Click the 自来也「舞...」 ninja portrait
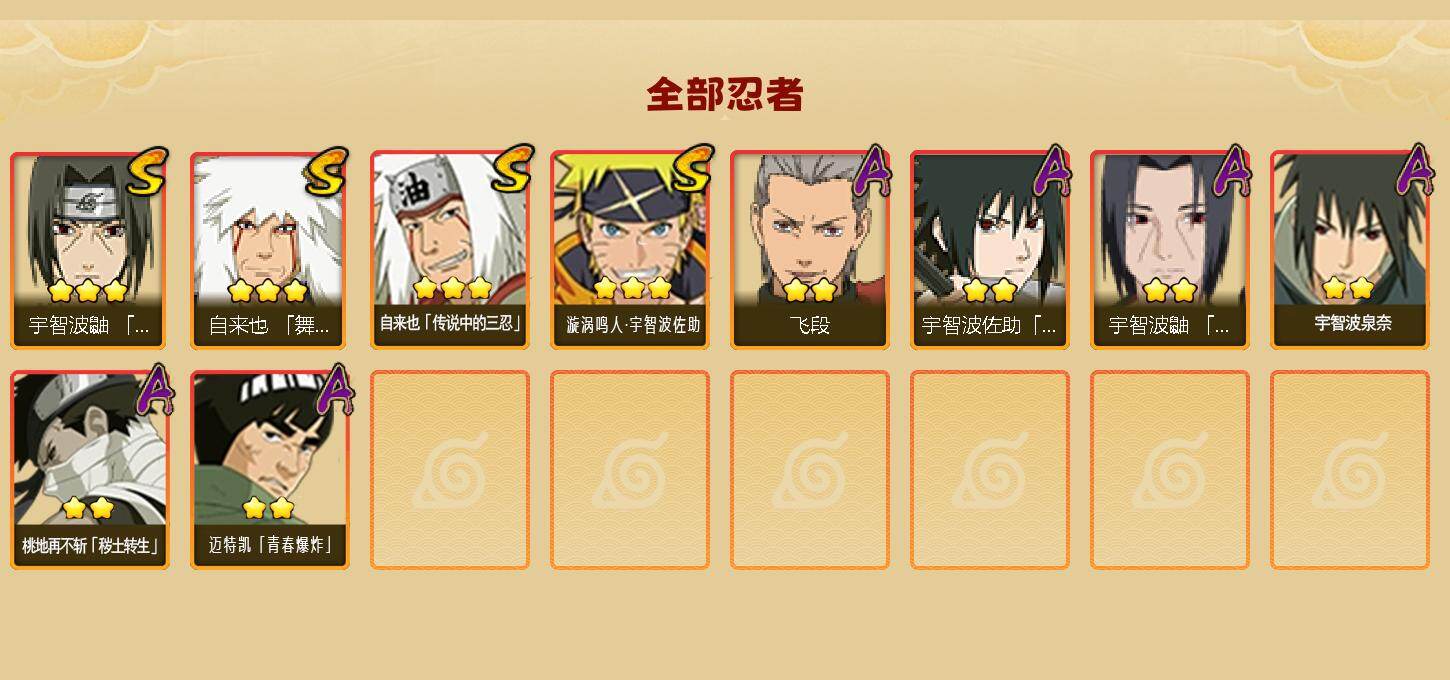Viewport: 1450px width, 680px height. (269, 250)
